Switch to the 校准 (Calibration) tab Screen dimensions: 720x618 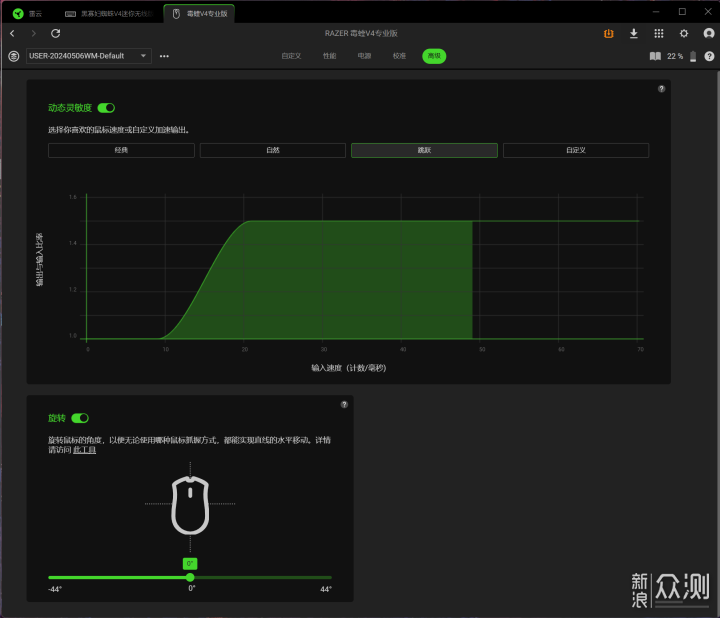point(399,56)
